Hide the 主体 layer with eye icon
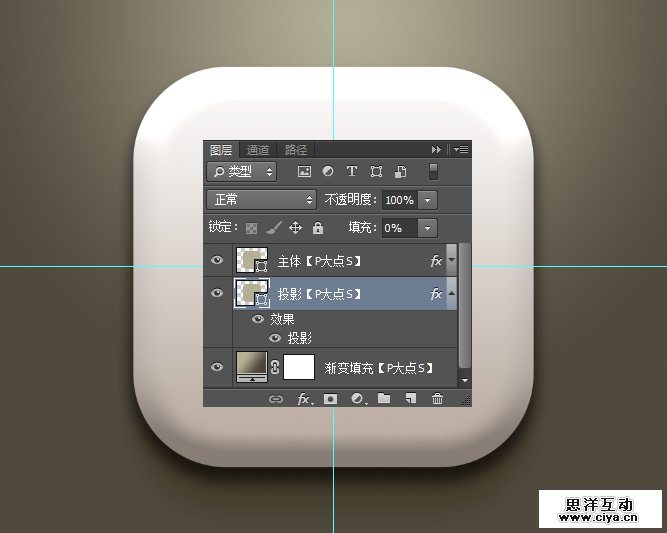667x533 pixels. point(217,261)
